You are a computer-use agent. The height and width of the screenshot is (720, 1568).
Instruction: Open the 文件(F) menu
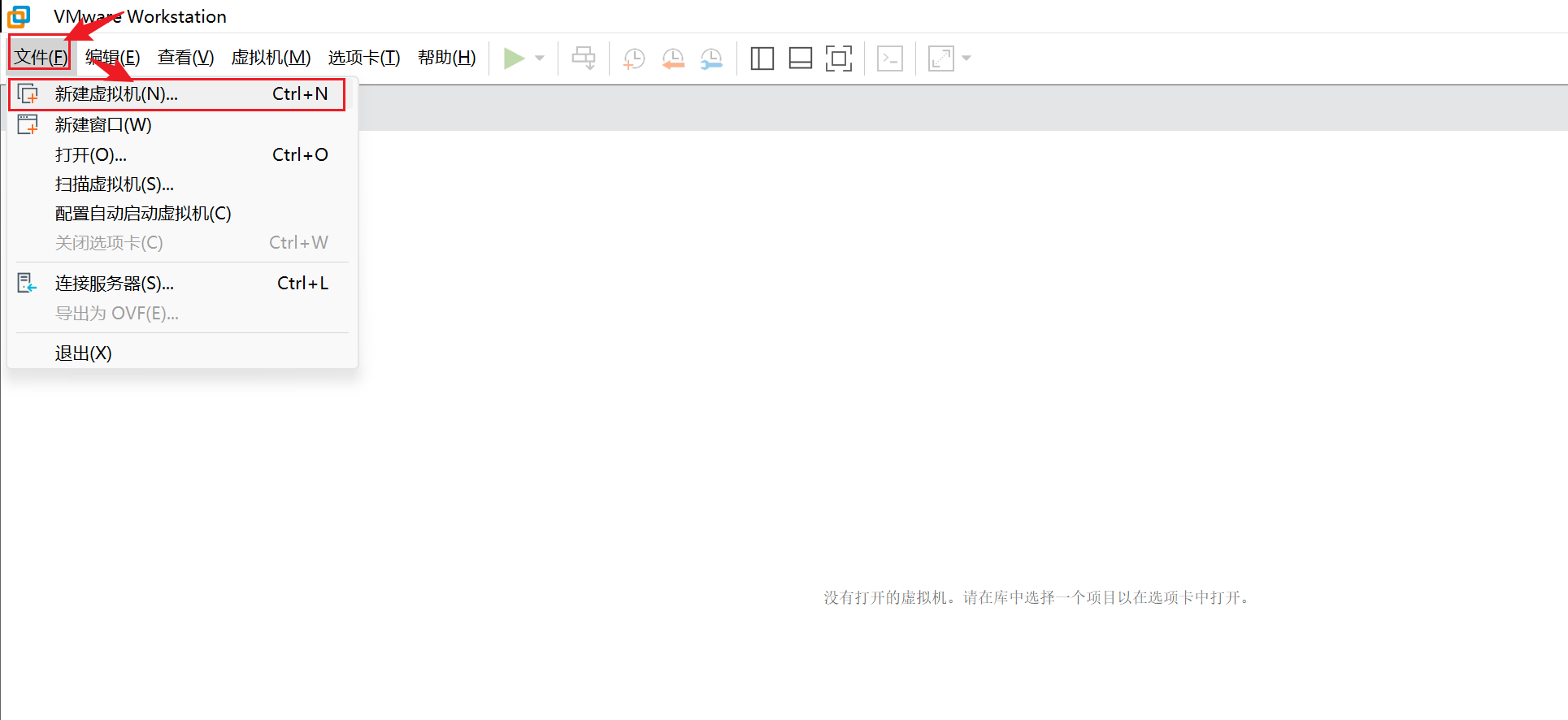(x=41, y=57)
